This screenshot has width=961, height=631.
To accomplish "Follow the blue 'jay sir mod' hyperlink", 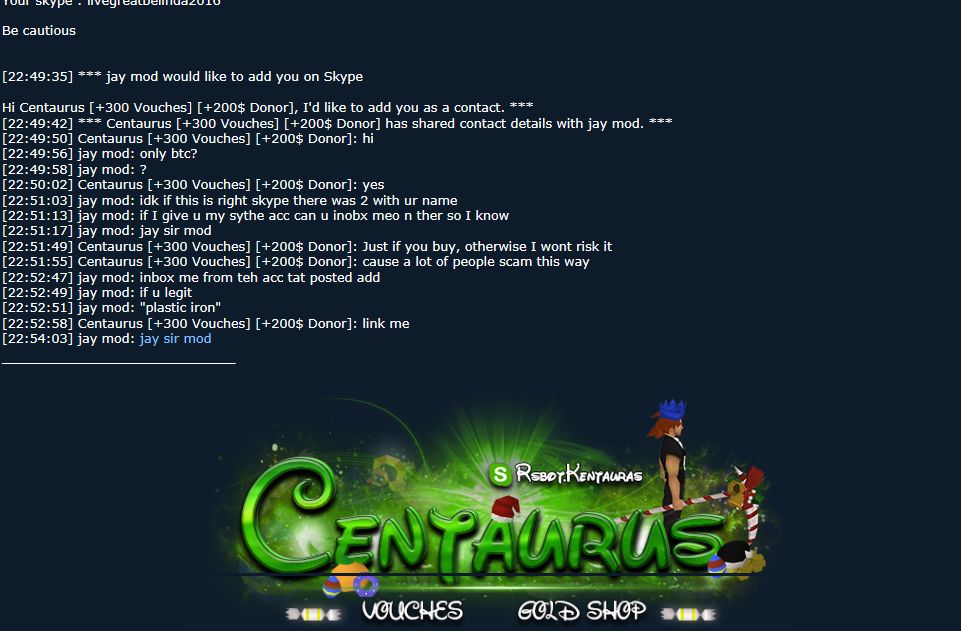I will pyautogui.click(x=175, y=339).
